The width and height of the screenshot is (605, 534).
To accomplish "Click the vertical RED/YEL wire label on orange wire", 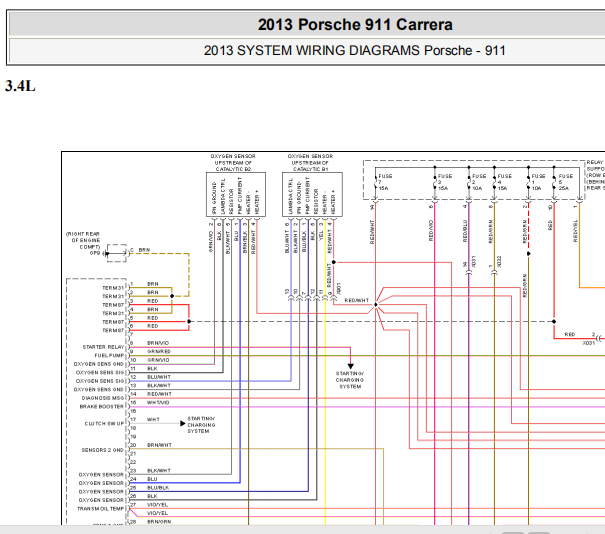I will click(x=575, y=231).
